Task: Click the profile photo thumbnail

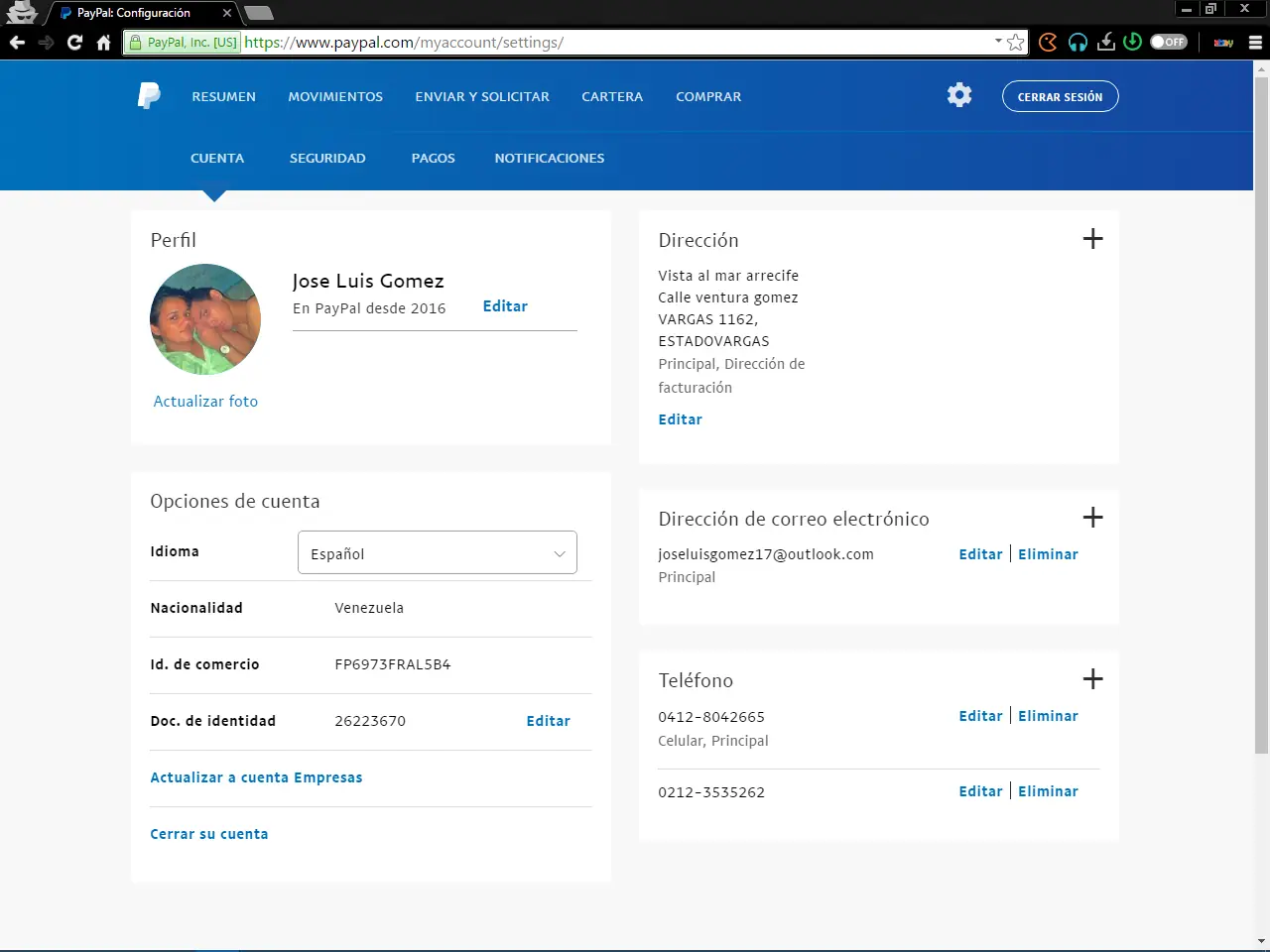Action: (205, 319)
